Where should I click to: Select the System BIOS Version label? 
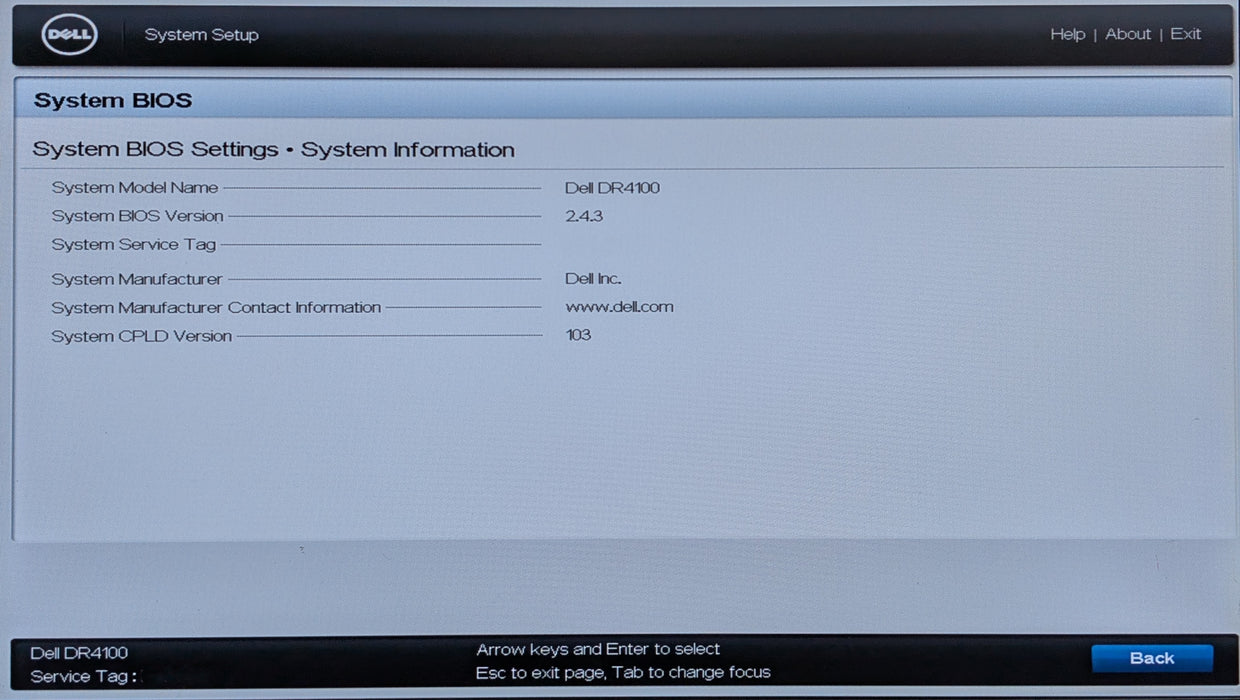point(137,216)
